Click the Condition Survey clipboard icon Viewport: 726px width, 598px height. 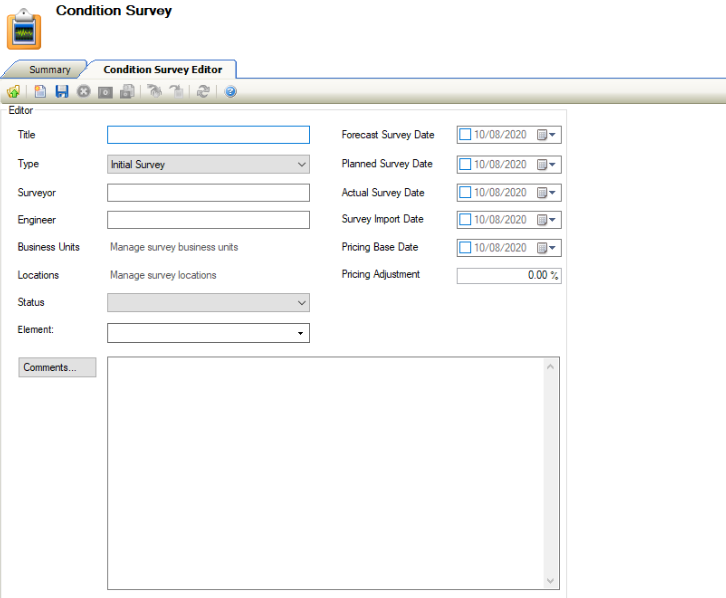(x=24, y=30)
